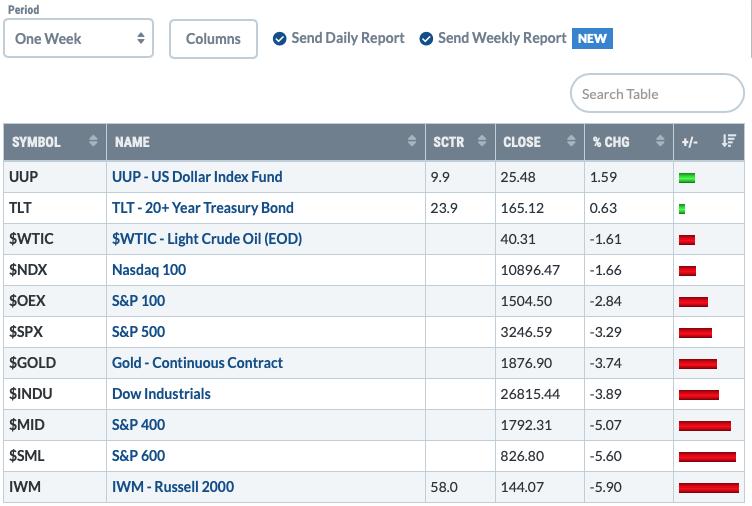752x506 pixels.
Task: Click close value 10896.47
Action: coord(530,270)
